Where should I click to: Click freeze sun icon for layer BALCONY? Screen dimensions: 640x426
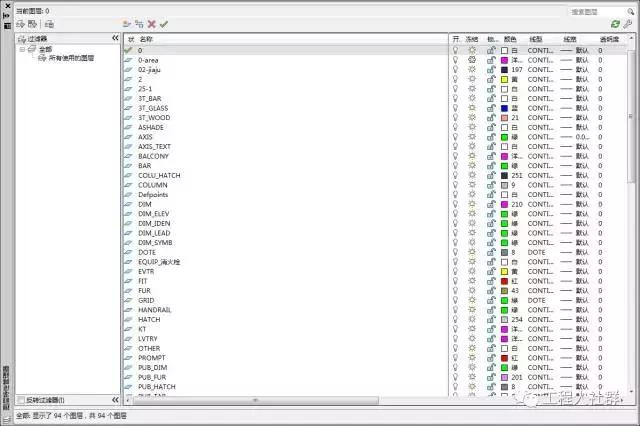[472, 156]
